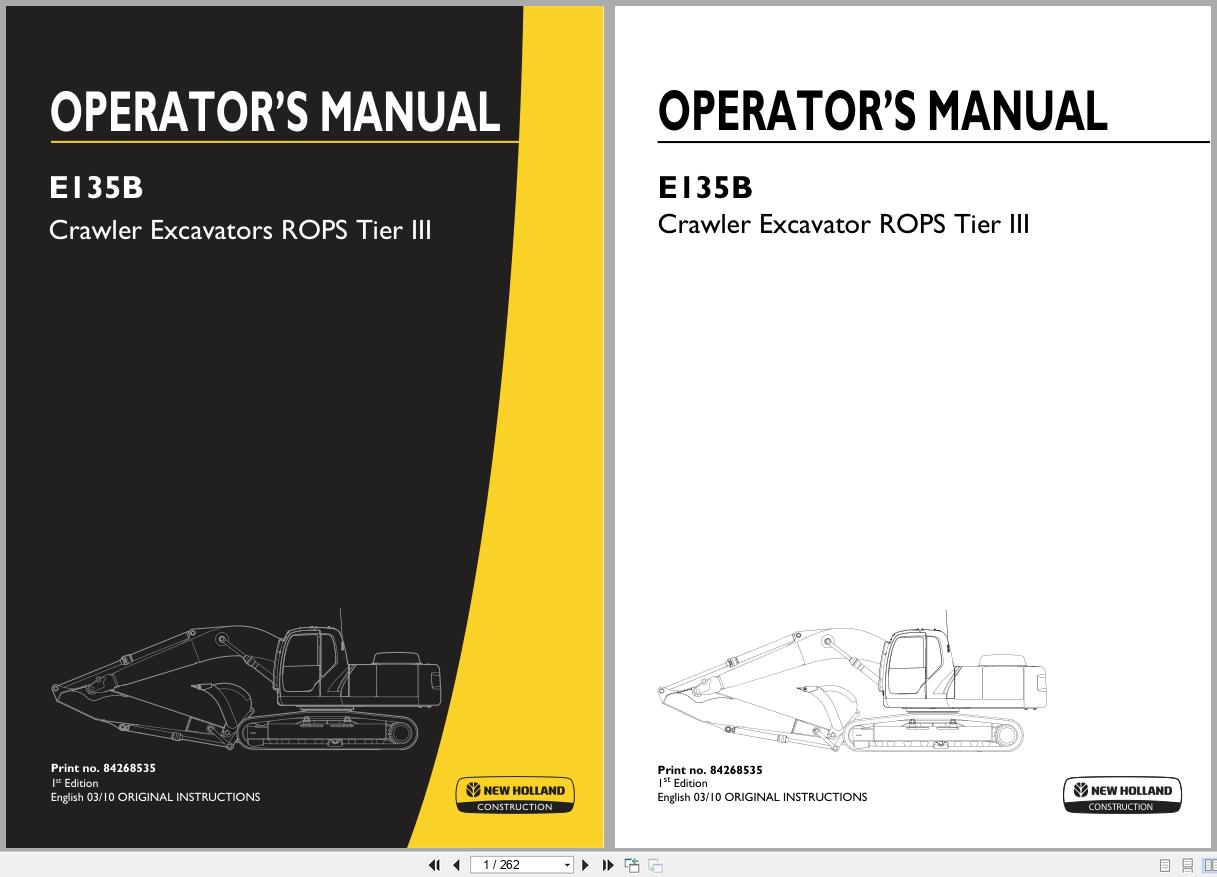Switch to single page view
Image resolution: width=1217 pixels, height=877 pixels.
(x=1164, y=865)
